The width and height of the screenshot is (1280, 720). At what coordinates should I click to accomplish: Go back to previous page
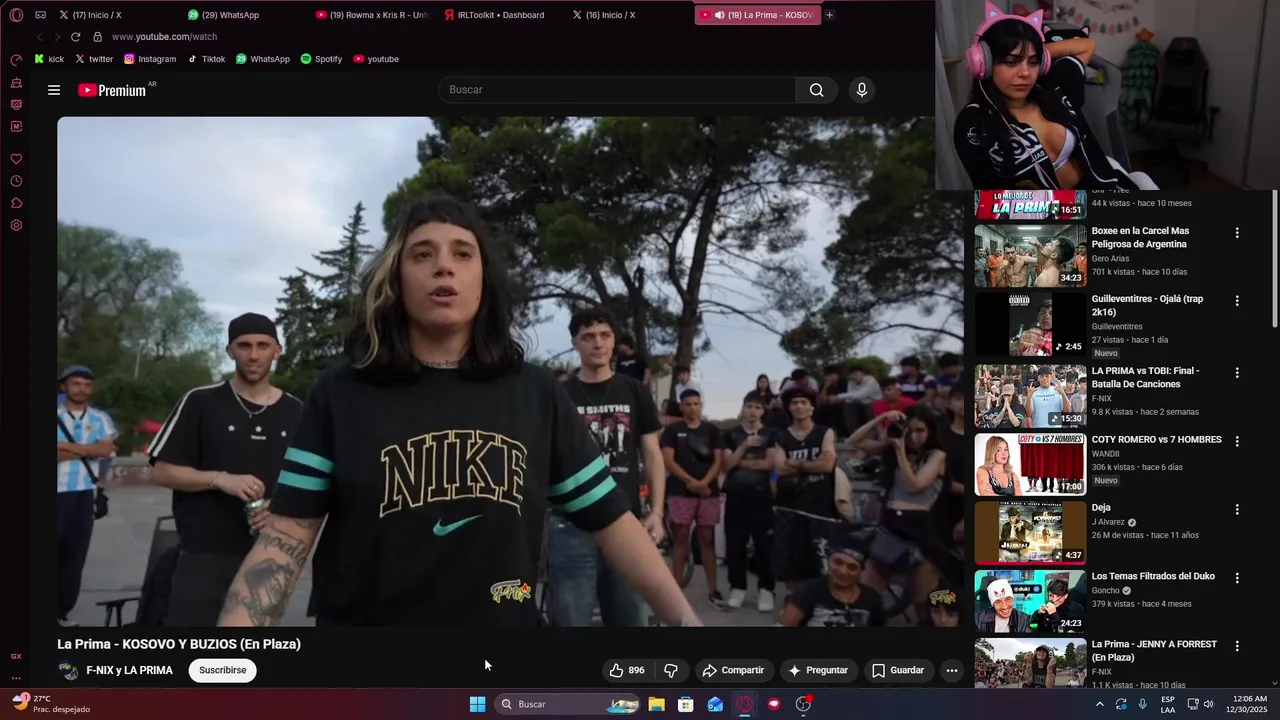(x=40, y=37)
